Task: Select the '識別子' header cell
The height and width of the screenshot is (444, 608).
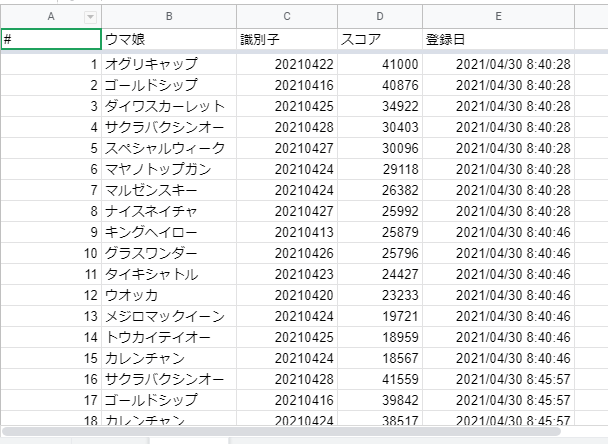Action: [x=287, y=39]
